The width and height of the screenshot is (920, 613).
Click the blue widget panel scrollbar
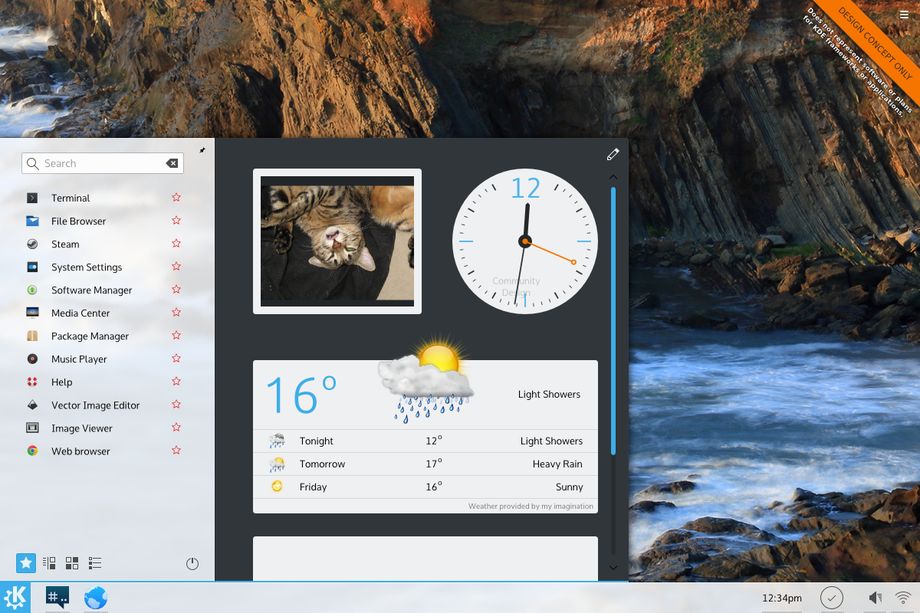click(x=613, y=321)
